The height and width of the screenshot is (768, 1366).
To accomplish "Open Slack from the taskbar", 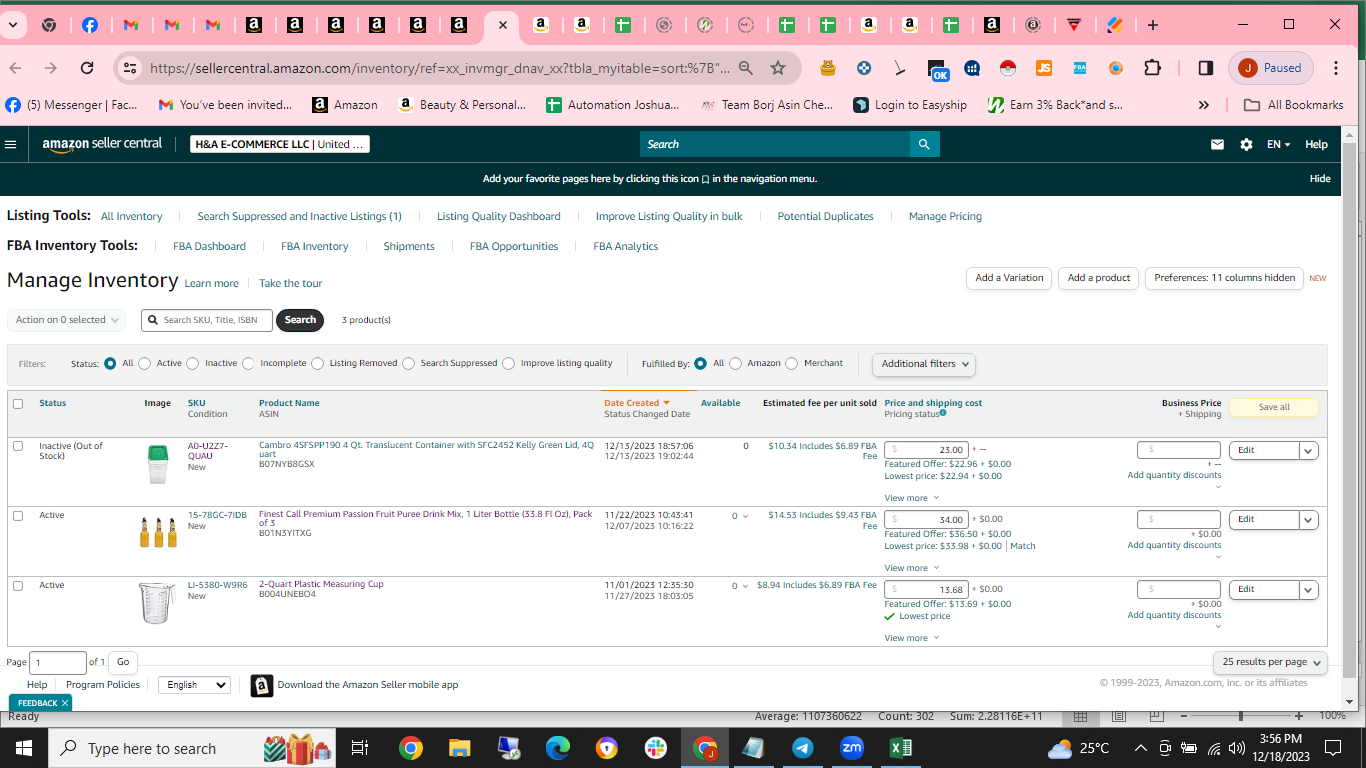I will [656, 748].
